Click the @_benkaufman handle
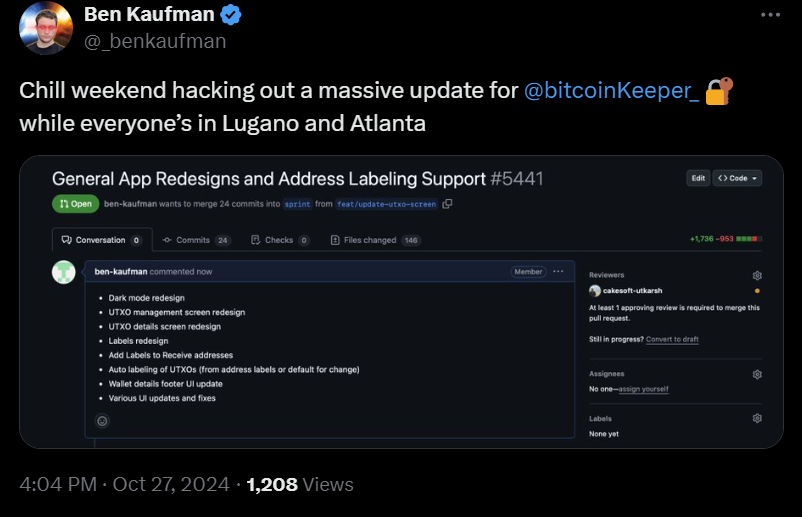Image resolution: width=802 pixels, height=517 pixels. pos(155,41)
